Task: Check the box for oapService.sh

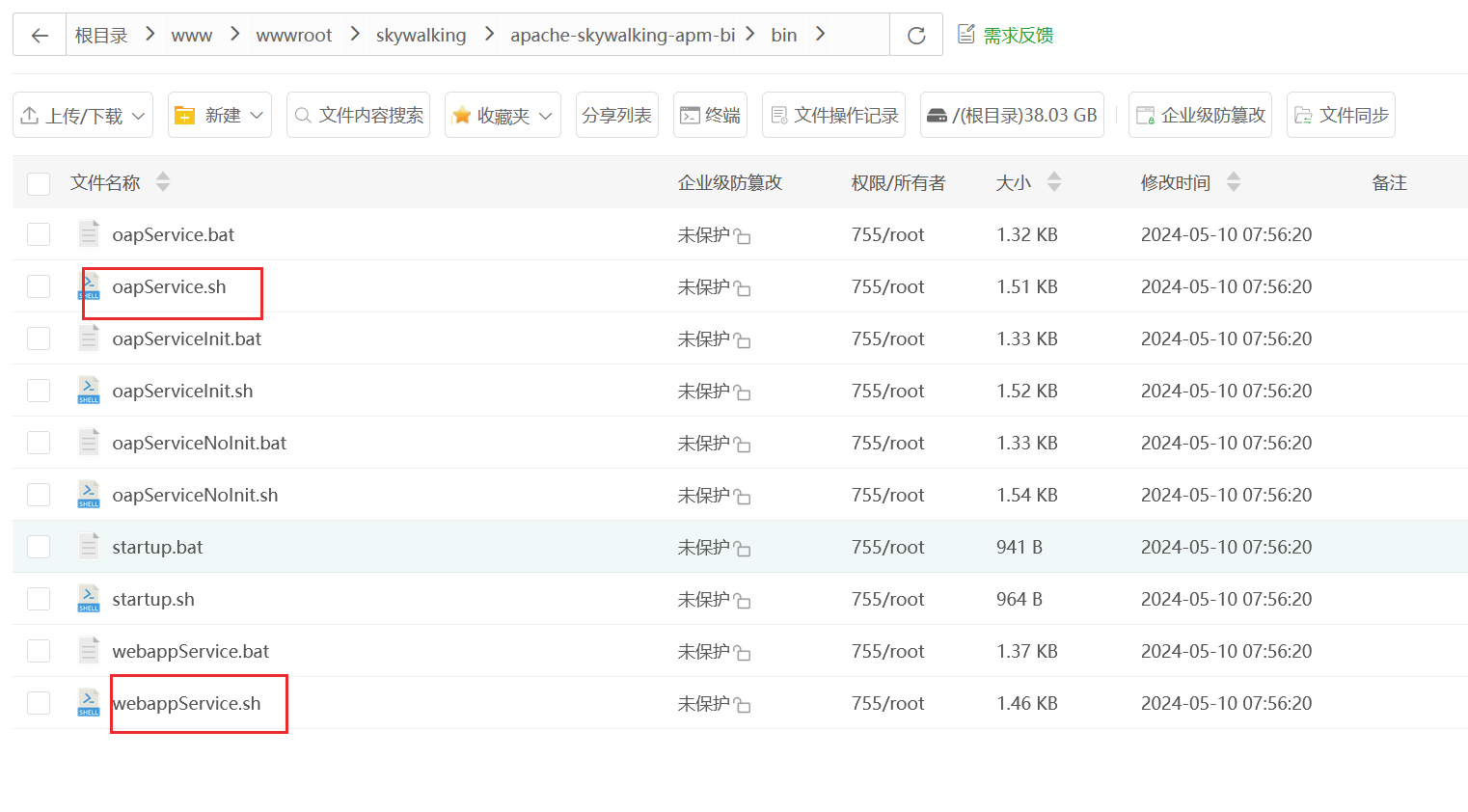Action: point(39,286)
